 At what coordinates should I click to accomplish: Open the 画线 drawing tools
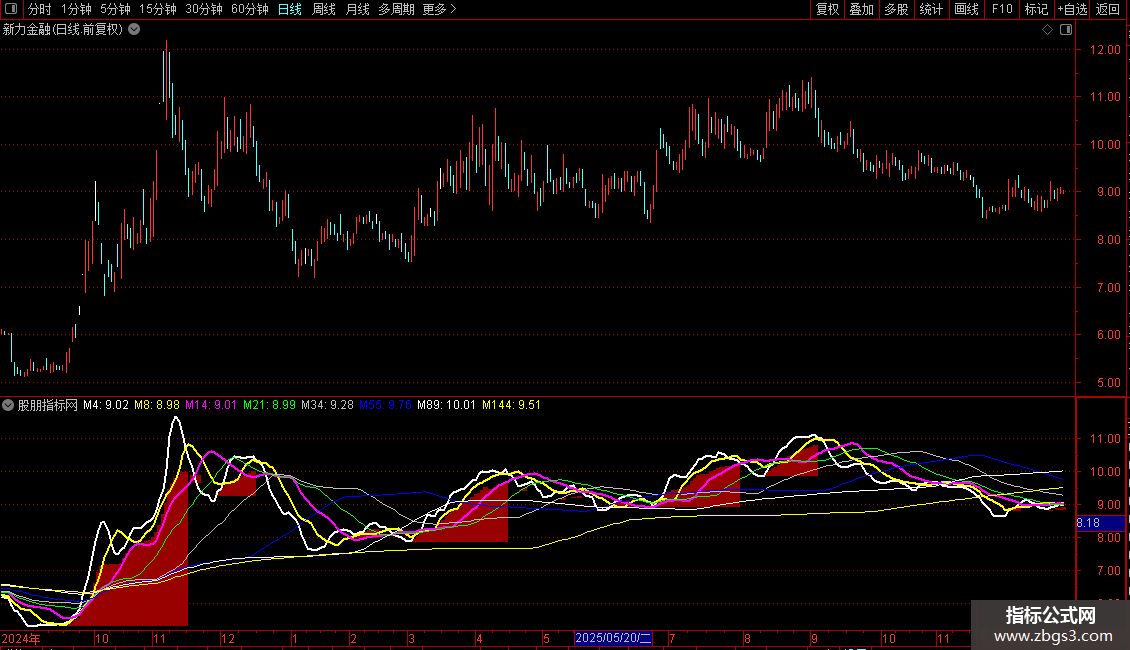[966, 9]
